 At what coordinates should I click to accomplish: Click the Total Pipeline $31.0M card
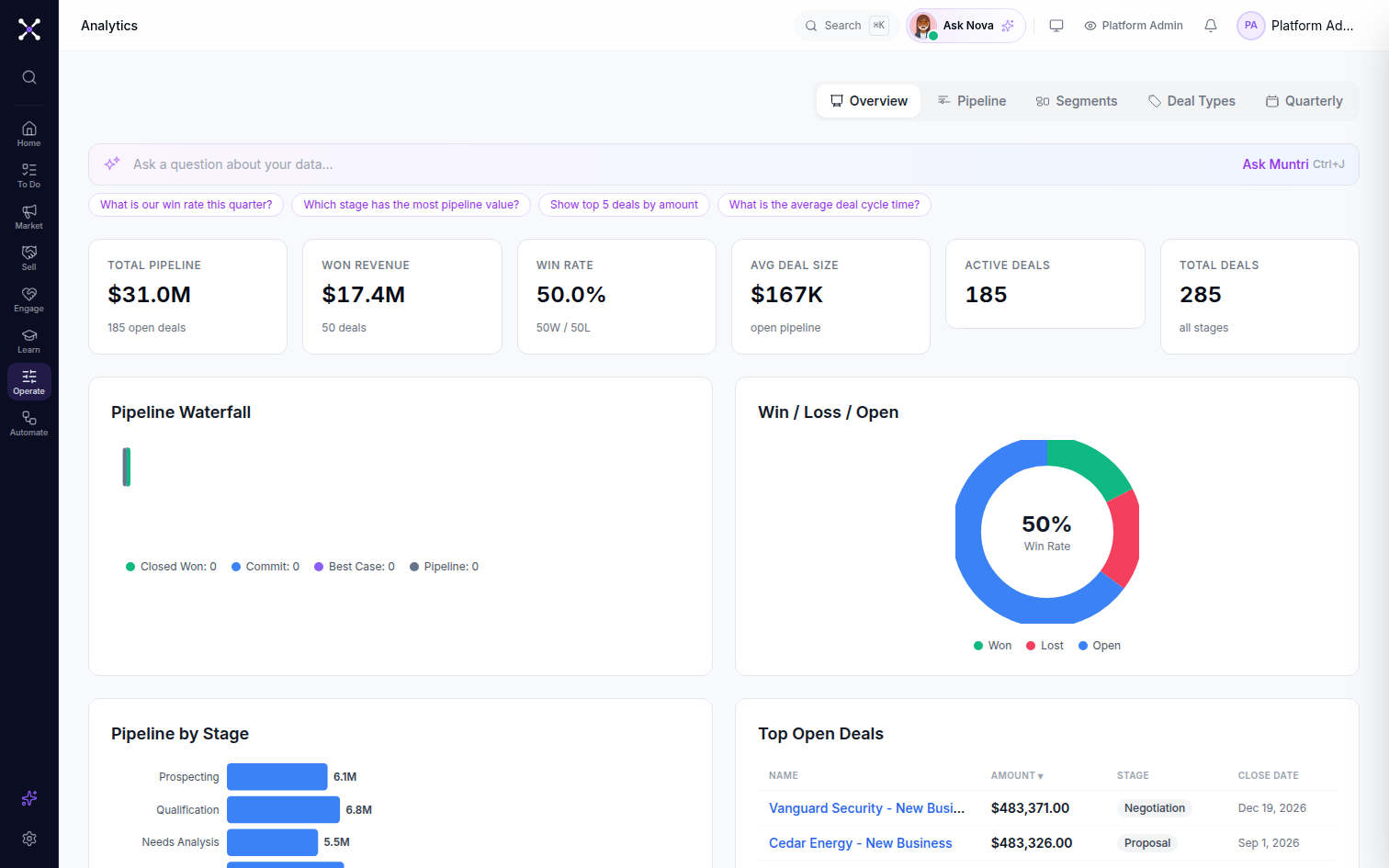[x=187, y=297]
